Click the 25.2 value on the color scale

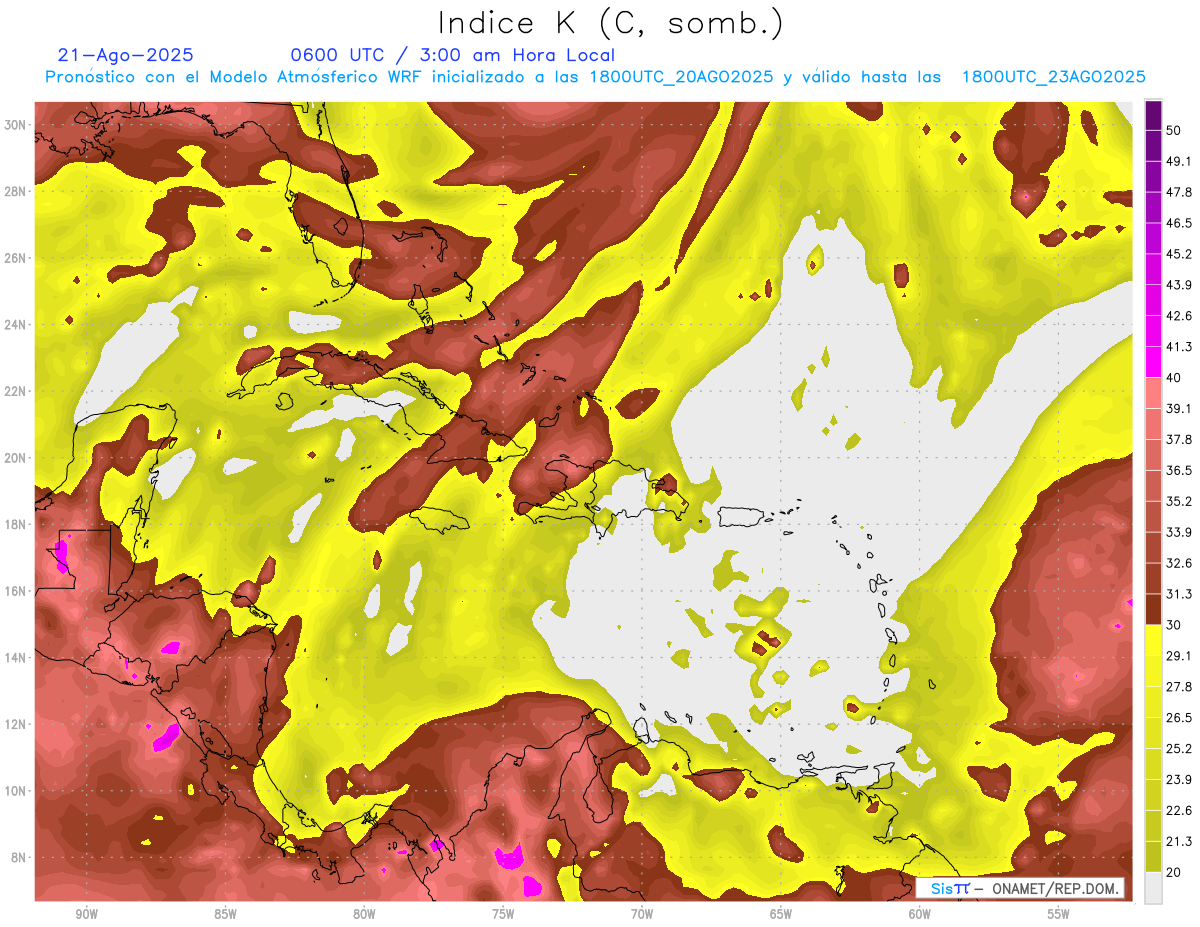1178,748
